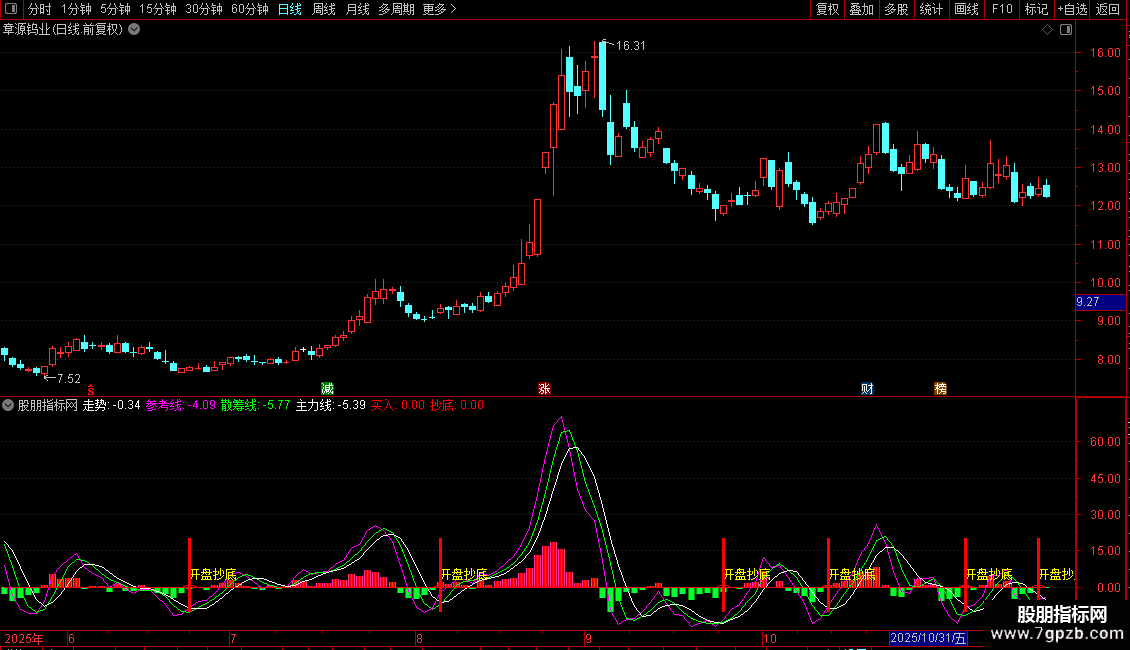
Task: Select the 60分钟 period tab
Action: (249, 9)
